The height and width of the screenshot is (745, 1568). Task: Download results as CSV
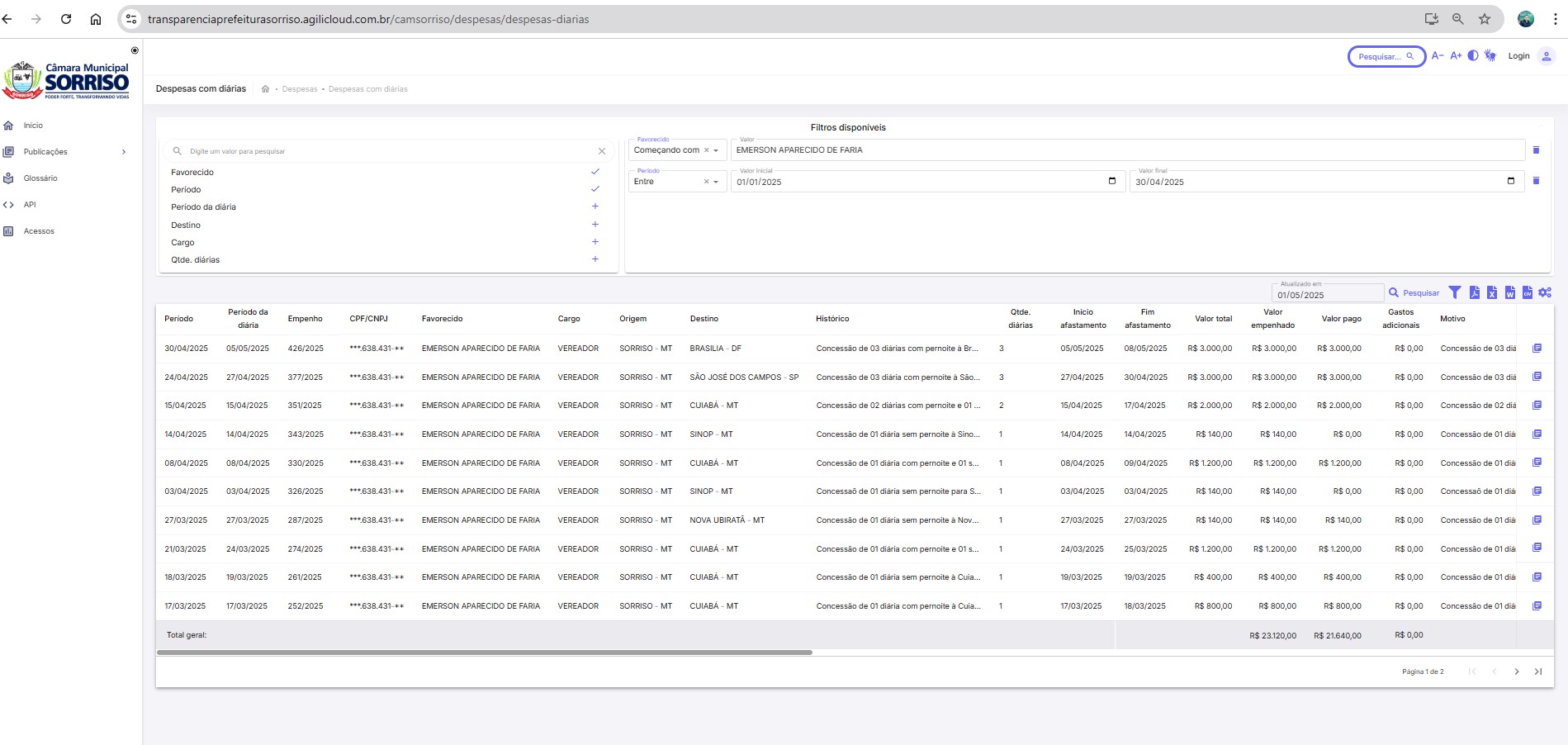point(1528,292)
